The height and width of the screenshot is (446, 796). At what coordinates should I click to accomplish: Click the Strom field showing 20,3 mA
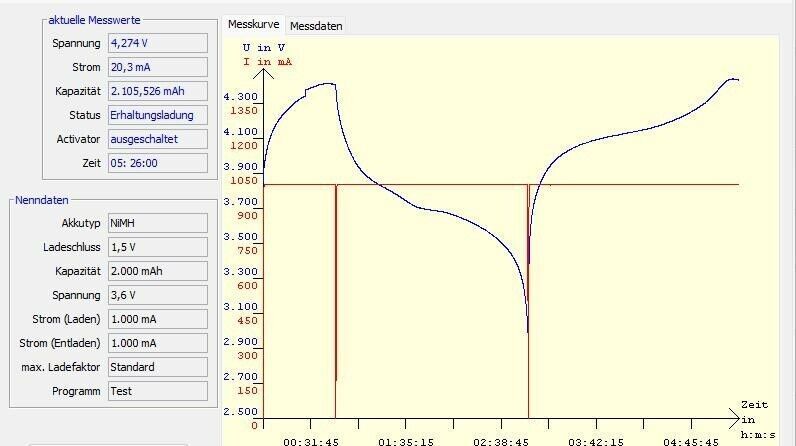pyautogui.click(x=157, y=67)
